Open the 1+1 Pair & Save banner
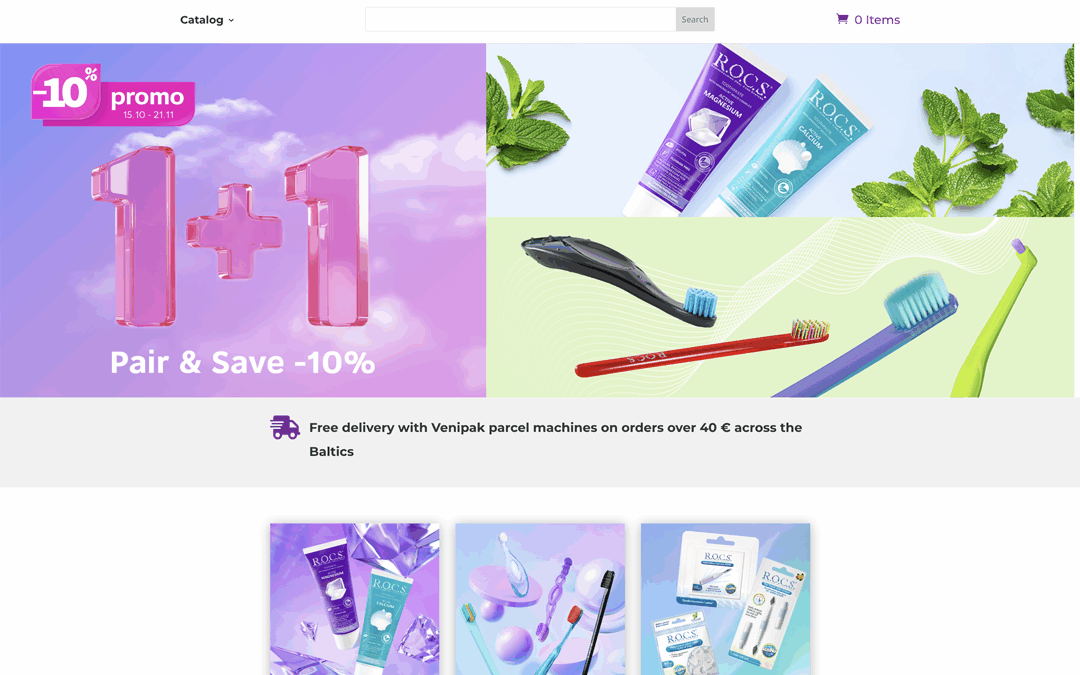Screen dimensions: 1080x675 pos(243,220)
